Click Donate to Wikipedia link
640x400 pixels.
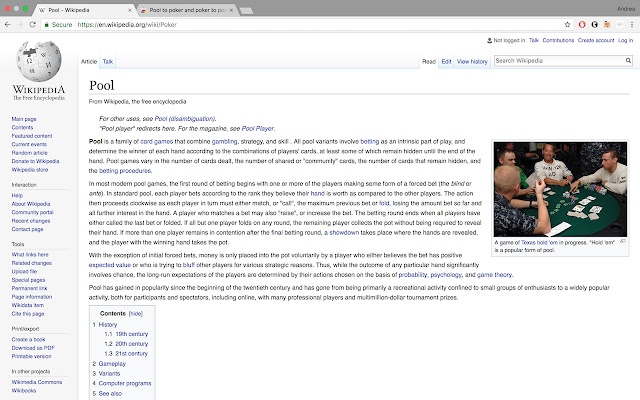pos(36,161)
